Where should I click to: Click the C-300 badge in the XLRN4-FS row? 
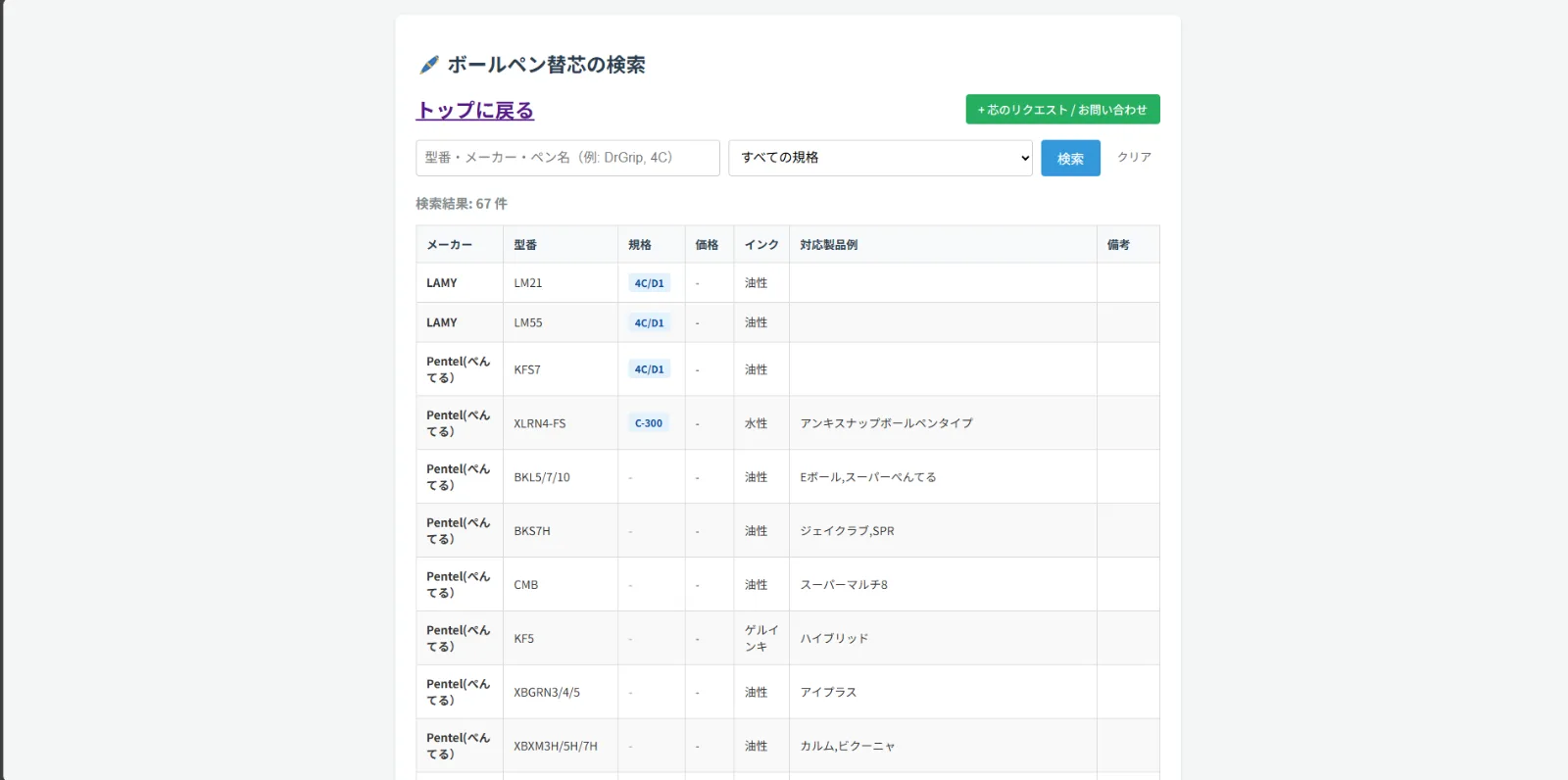[x=649, y=423]
